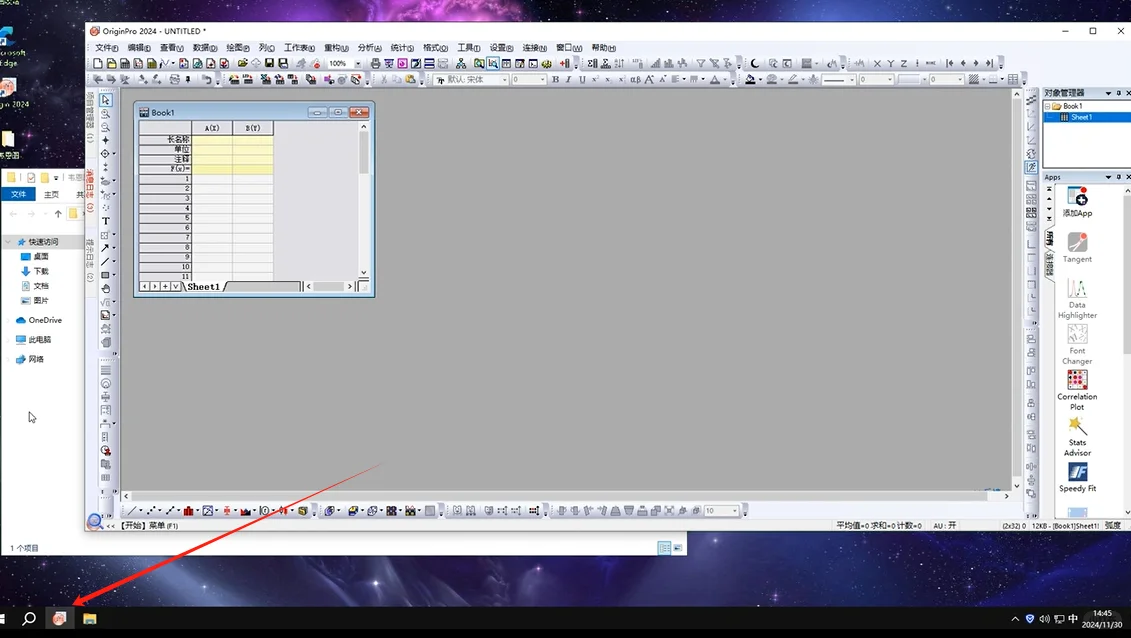Launch the Data Highlighter app
This screenshot has width=1131, height=638.
1077,298
